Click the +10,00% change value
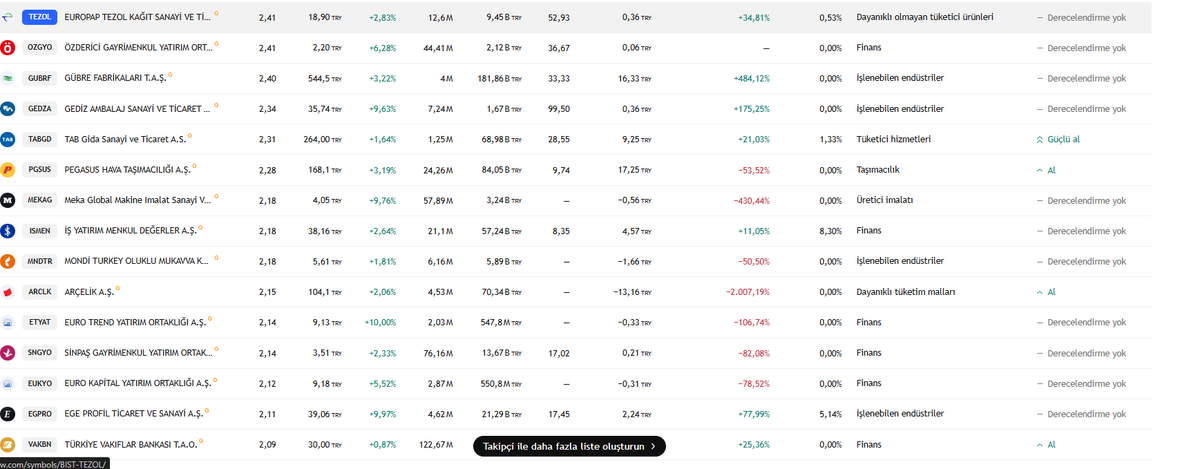Screen dimensions: 1200x469 pyautogui.click(x=382, y=322)
